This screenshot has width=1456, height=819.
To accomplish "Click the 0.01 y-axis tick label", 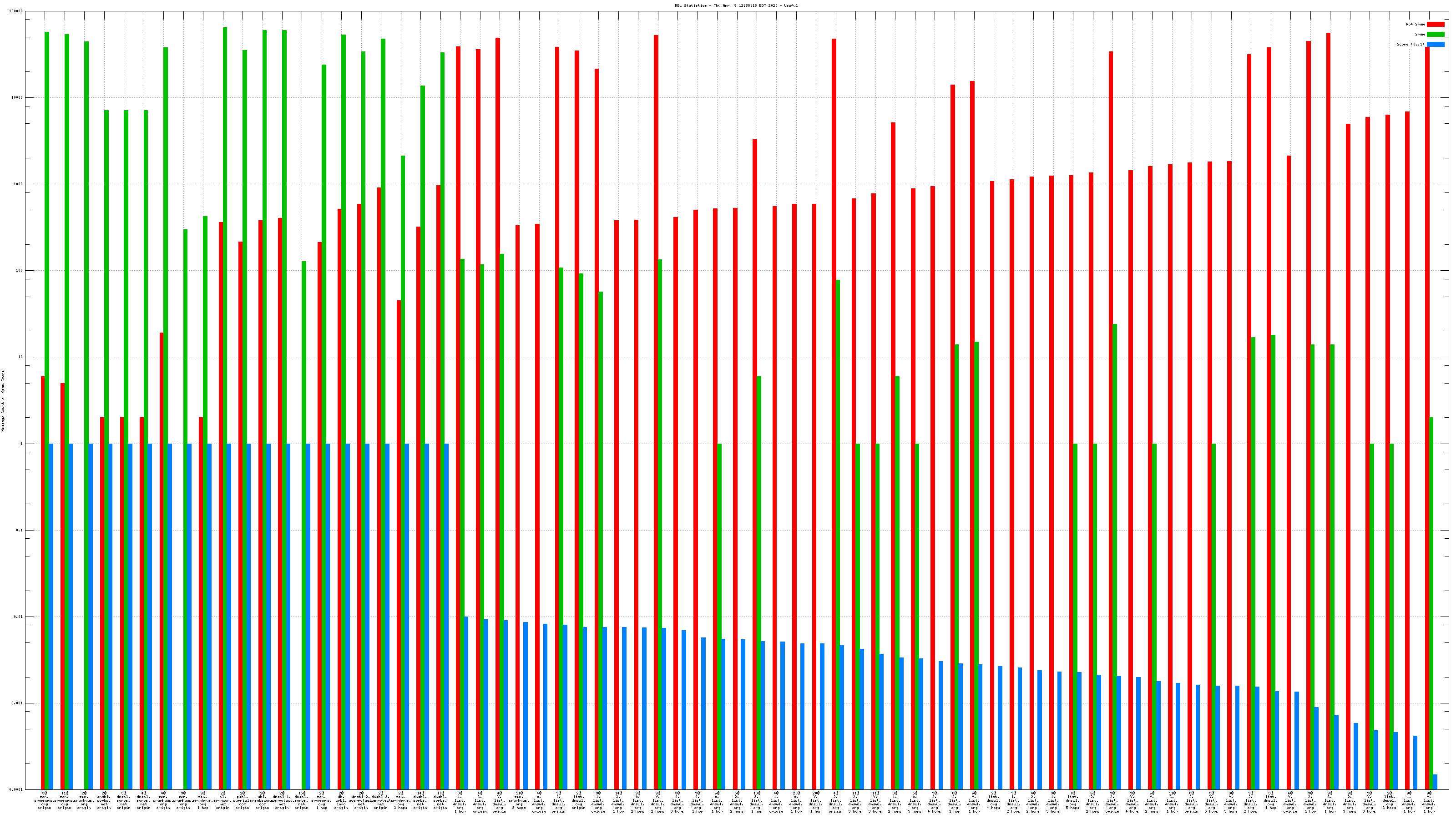I will pos(19,617).
